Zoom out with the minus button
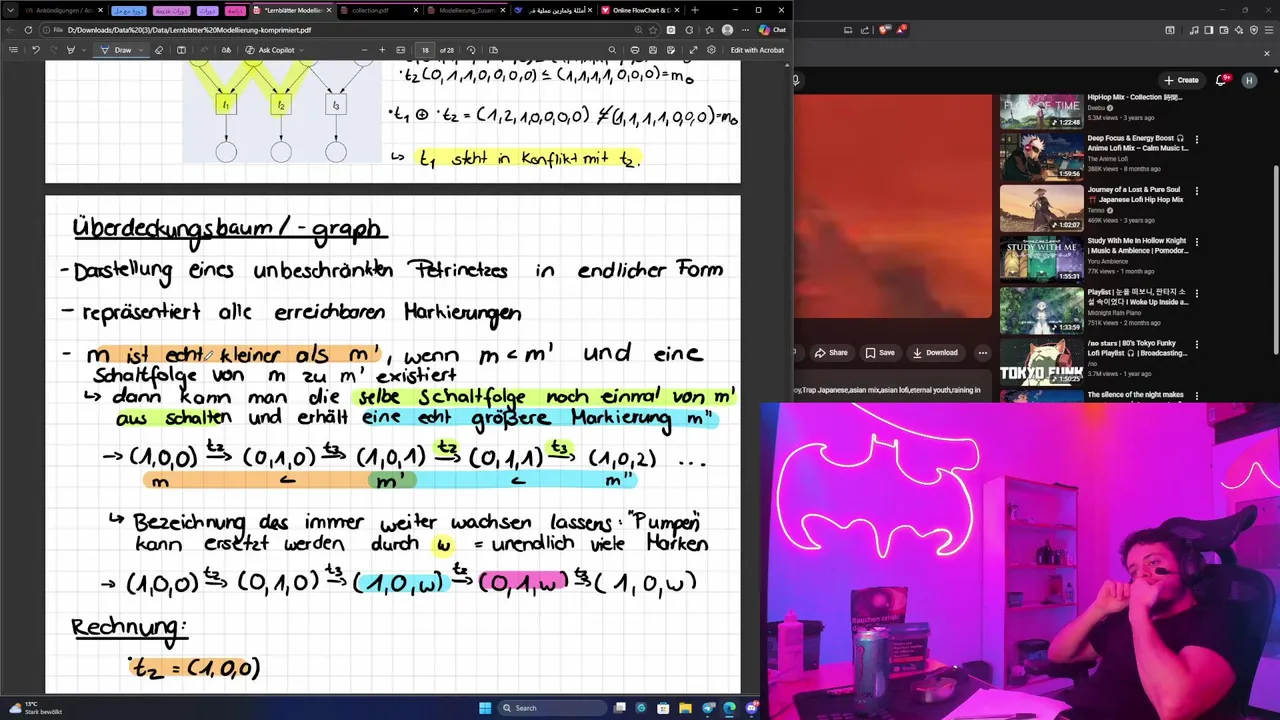 [365, 50]
